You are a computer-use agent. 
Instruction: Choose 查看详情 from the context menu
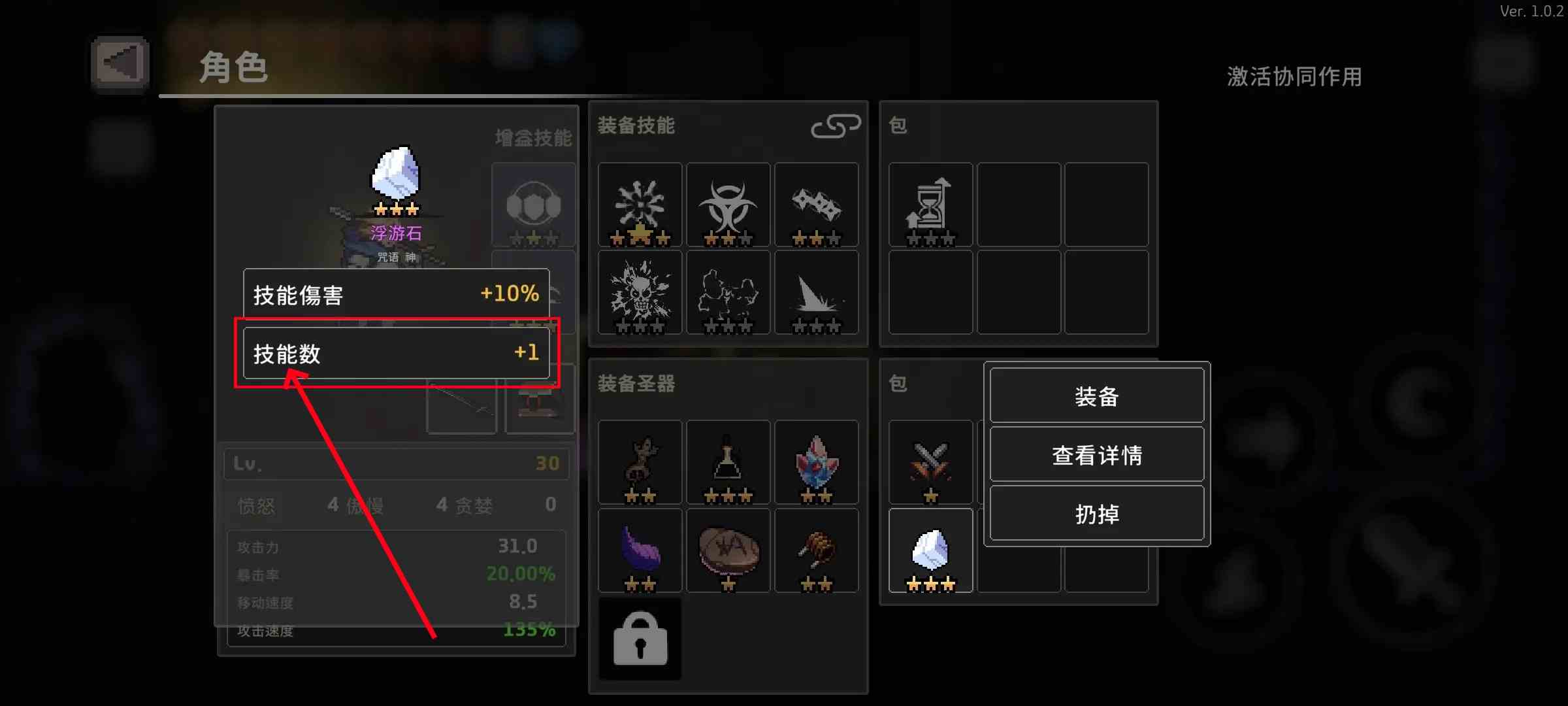click(1096, 454)
